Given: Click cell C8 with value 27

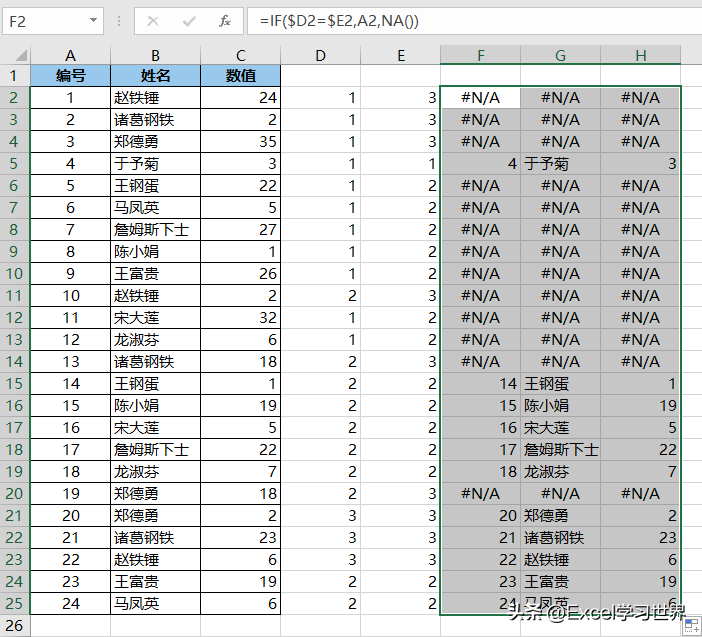Looking at the screenshot, I should (x=240, y=230).
